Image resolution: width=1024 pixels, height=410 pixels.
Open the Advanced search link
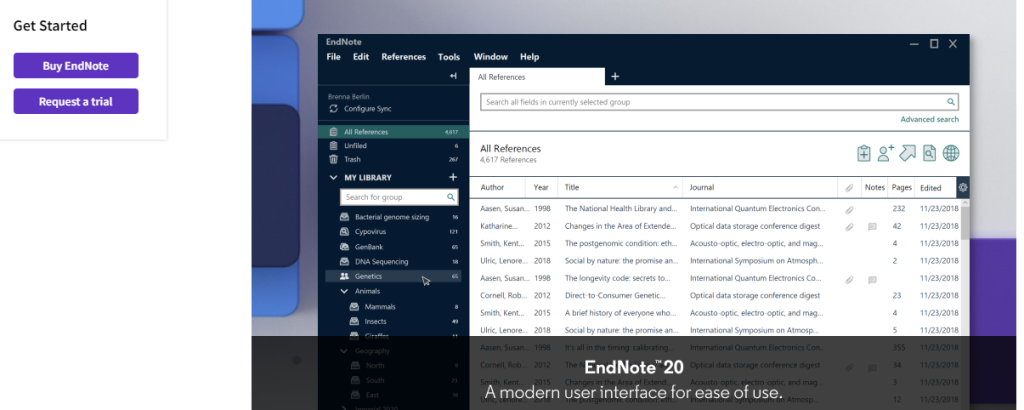pyautogui.click(x=929, y=120)
